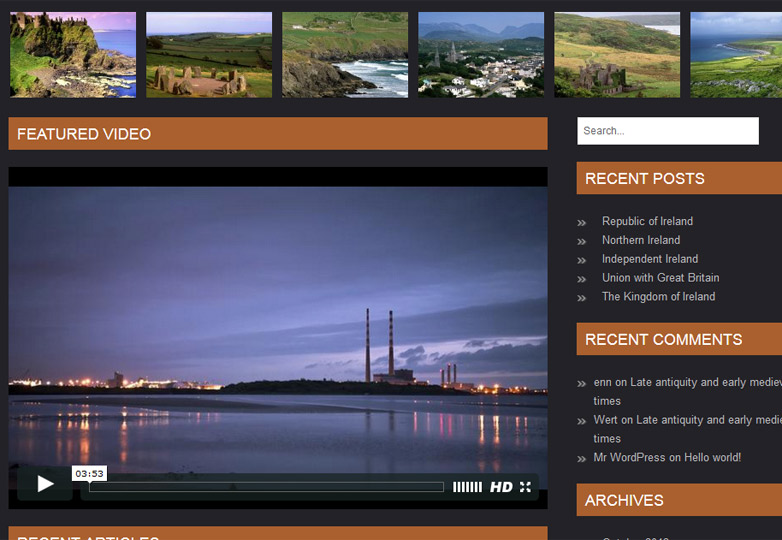Open the Independent Ireland post
This screenshot has height=540, width=782.
click(x=650, y=259)
